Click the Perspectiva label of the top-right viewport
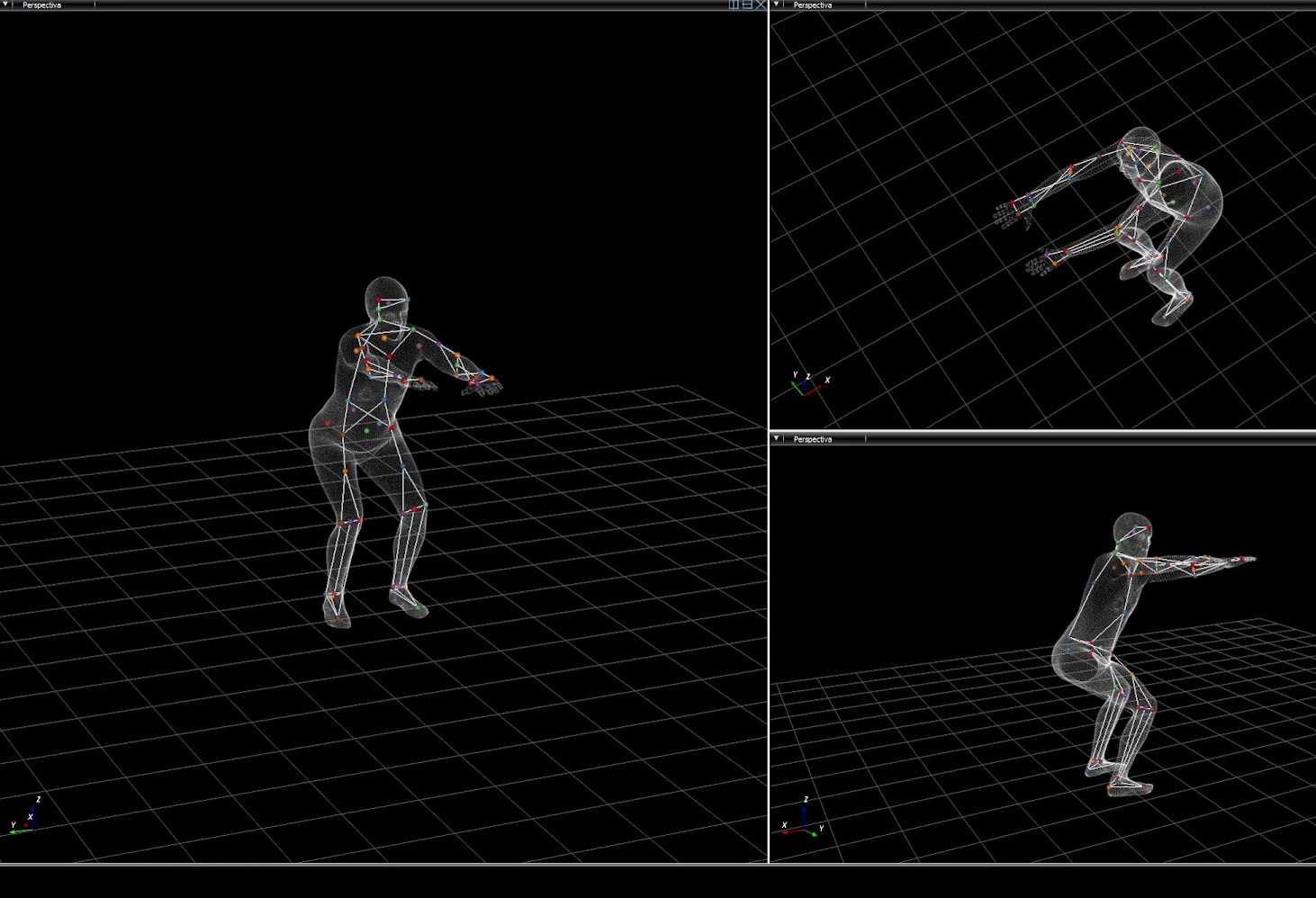Viewport: 1316px width, 898px height. [813, 5]
